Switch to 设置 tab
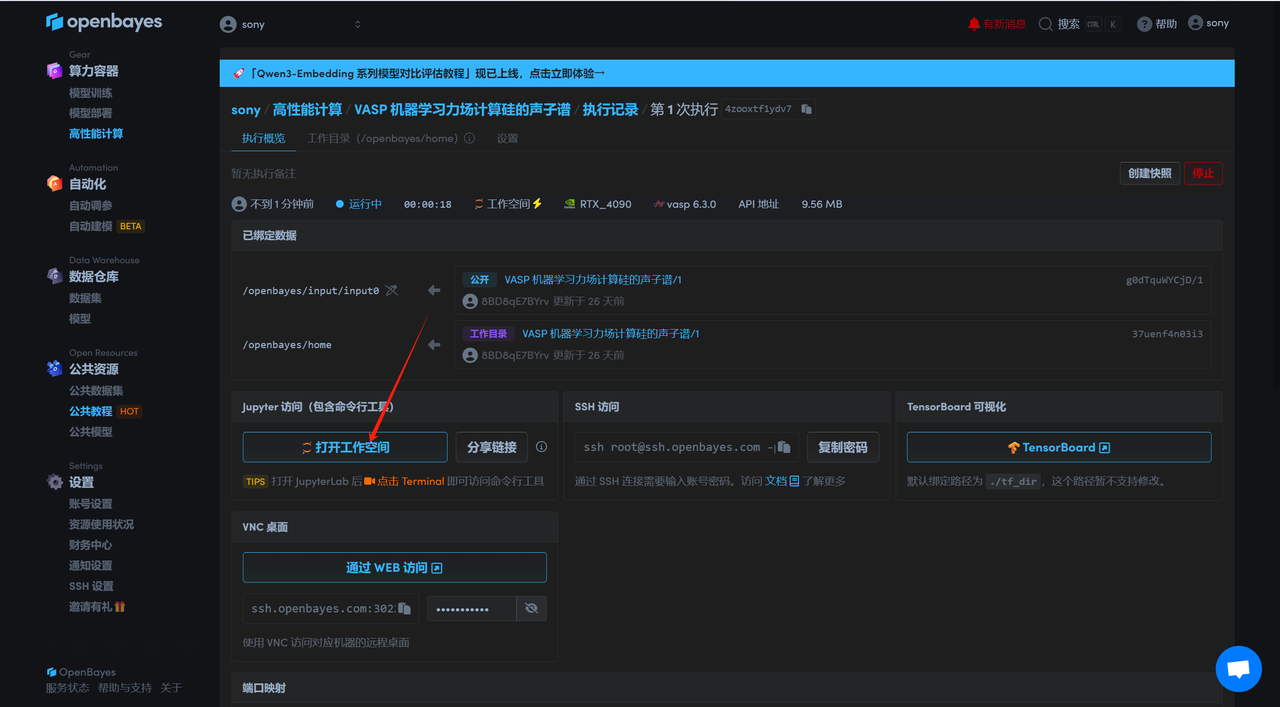 pyautogui.click(x=508, y=139)
